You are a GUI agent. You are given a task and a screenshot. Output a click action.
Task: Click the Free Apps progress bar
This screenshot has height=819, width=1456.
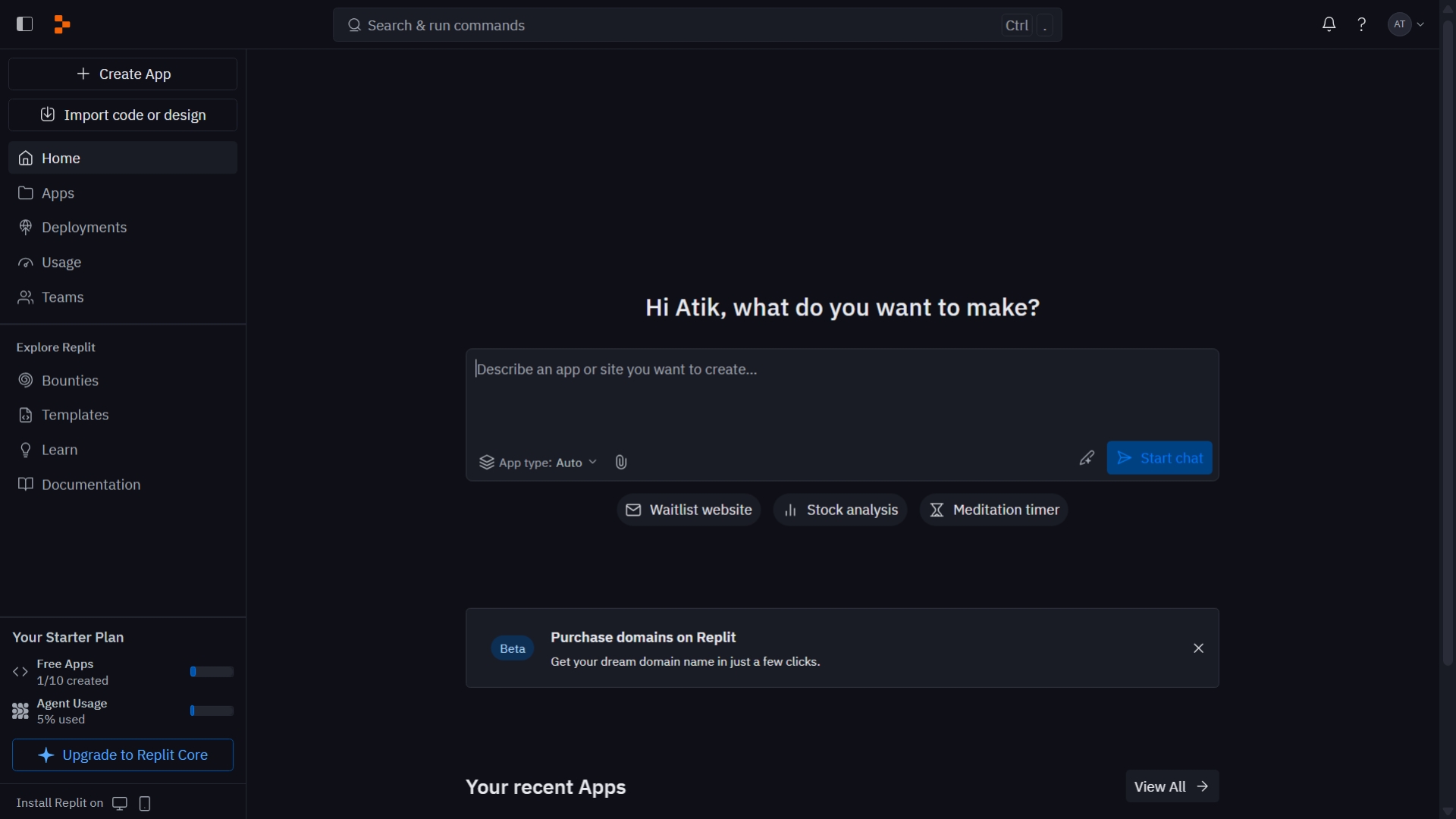click(x=212, y=671)
